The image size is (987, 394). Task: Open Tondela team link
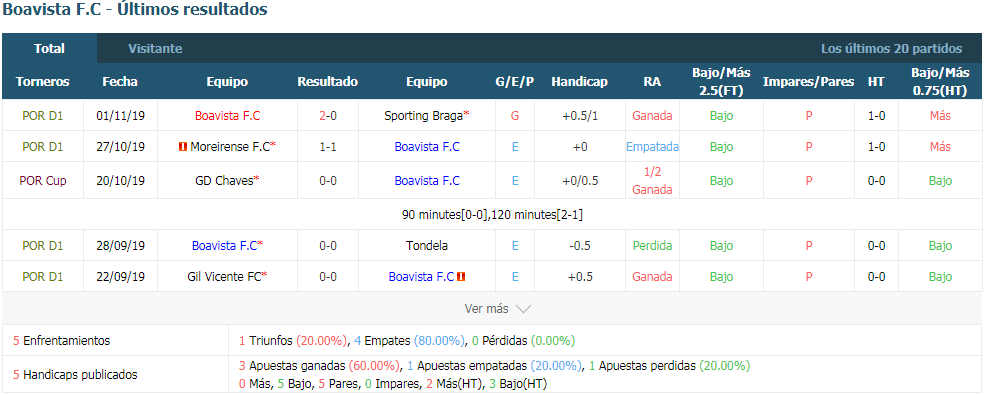click(x=427, y=245)
